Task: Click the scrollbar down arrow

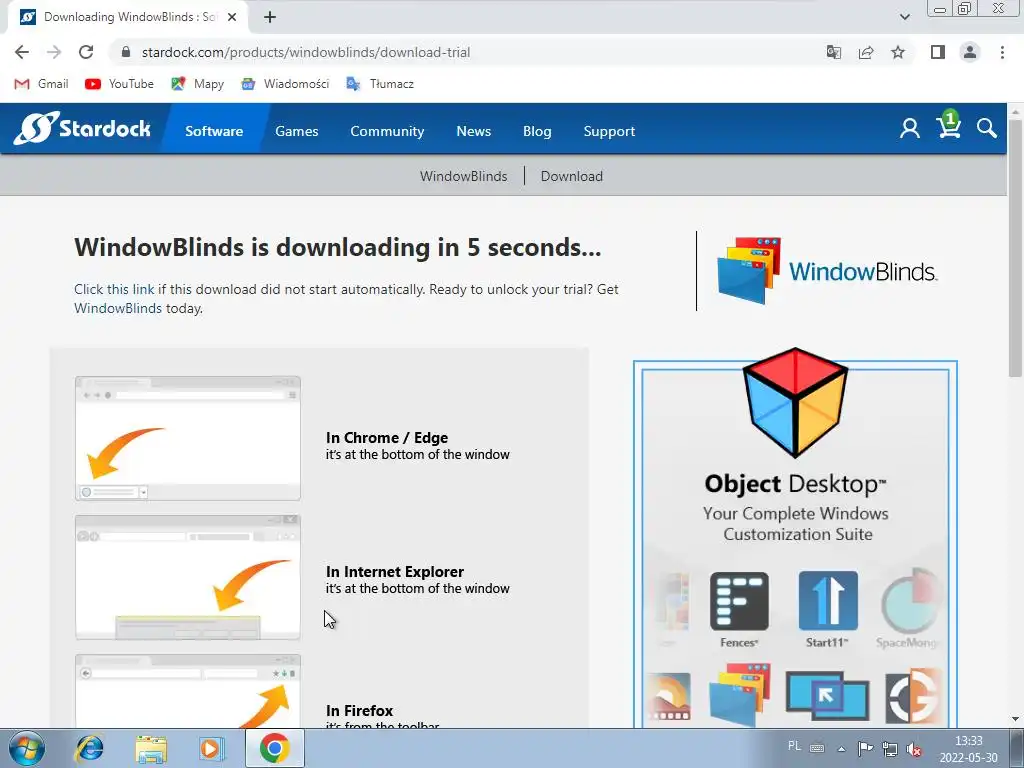Action: 1015,720
